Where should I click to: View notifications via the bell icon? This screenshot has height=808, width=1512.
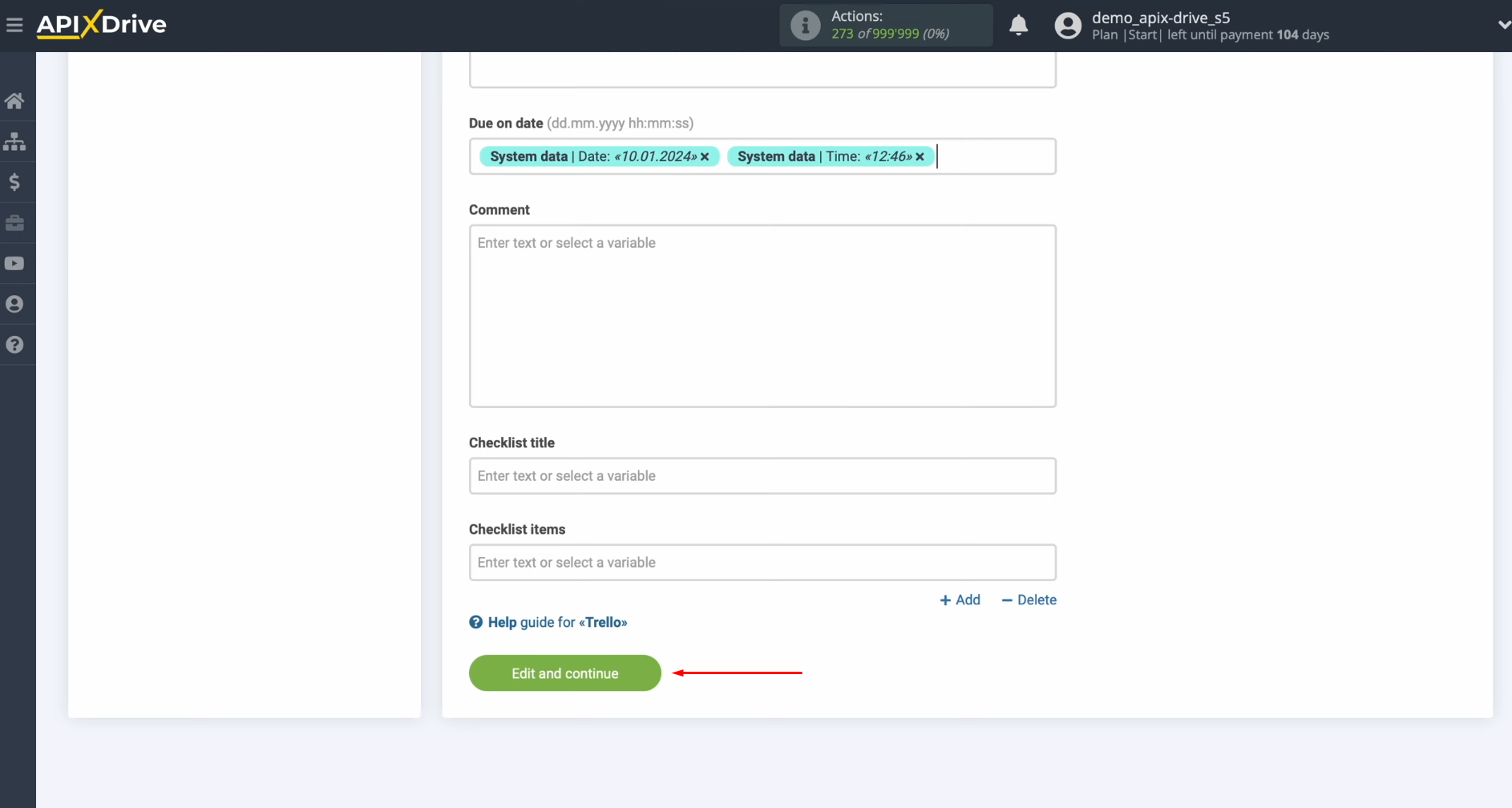[1019, 25]
